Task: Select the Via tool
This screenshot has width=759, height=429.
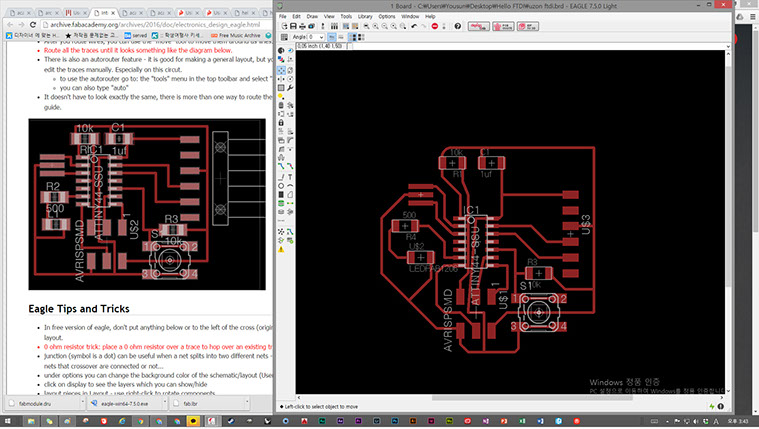Action: tap(281, 203)
